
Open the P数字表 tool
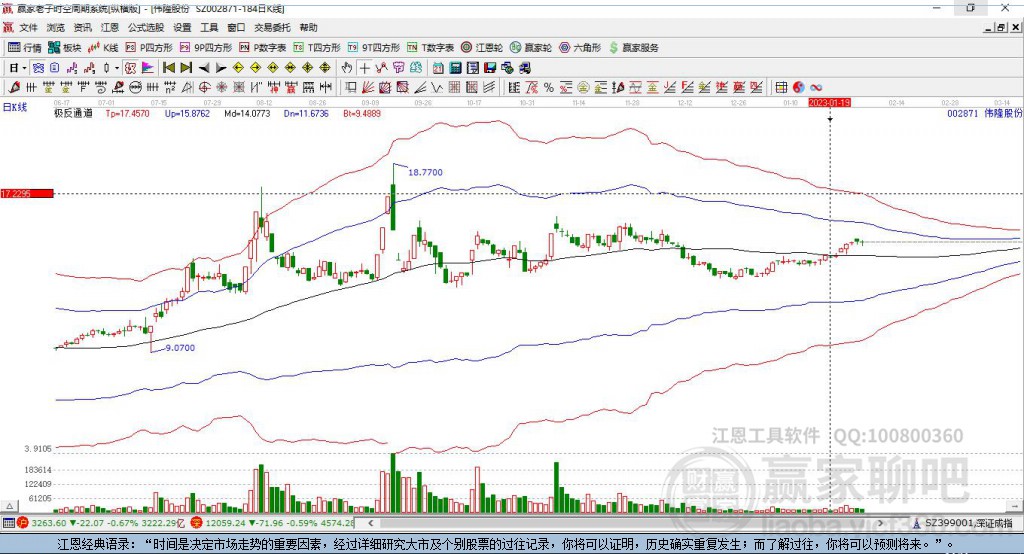[263, 48]
